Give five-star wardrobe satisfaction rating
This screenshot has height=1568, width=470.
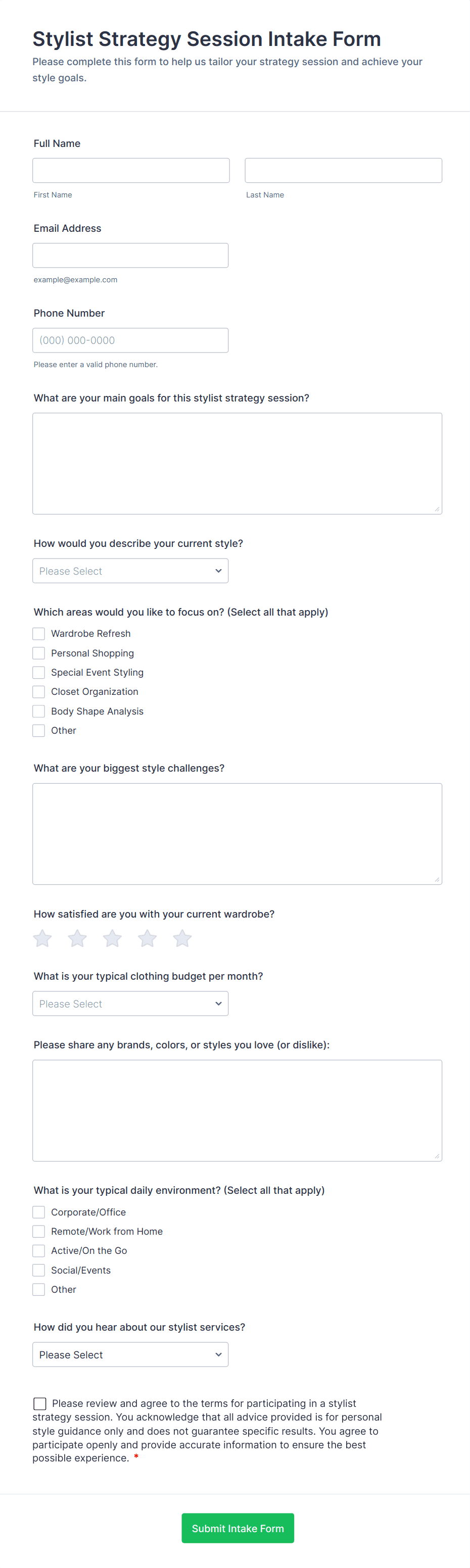(x=182, y=938)
